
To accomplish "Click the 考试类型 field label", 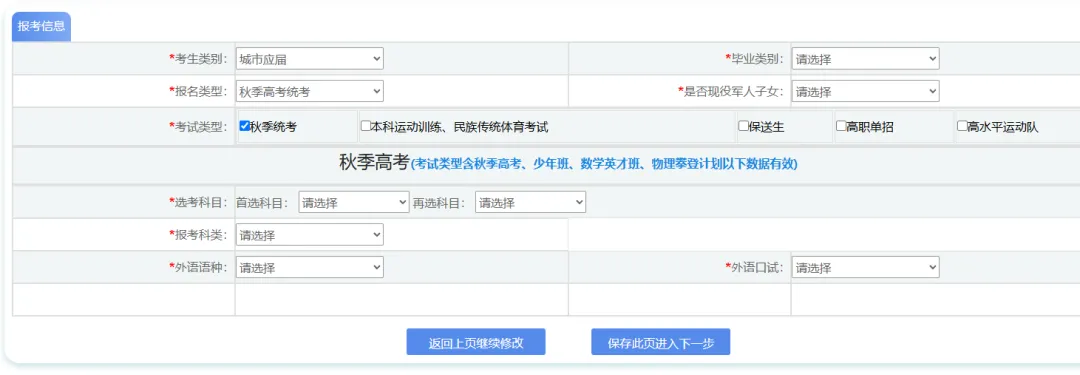I will pyautogui.click(x=198, y=127).
